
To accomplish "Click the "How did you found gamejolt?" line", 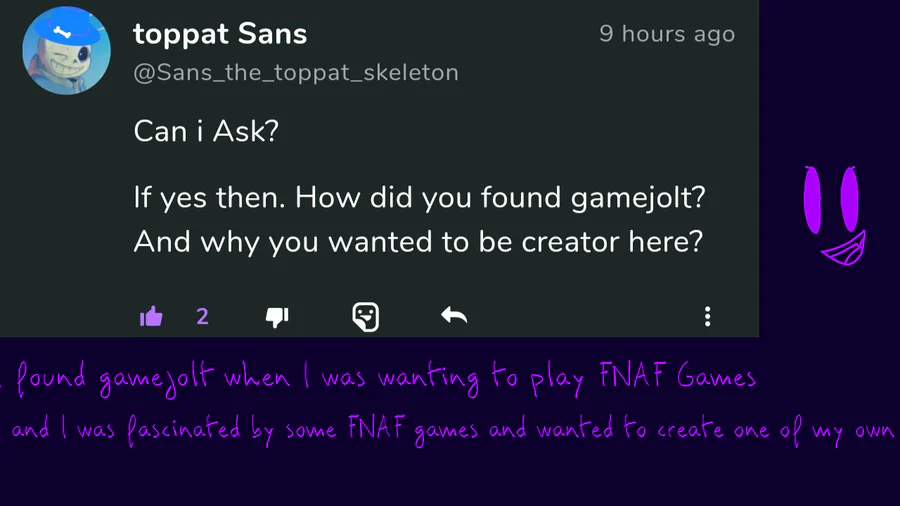I will point(420,197).
